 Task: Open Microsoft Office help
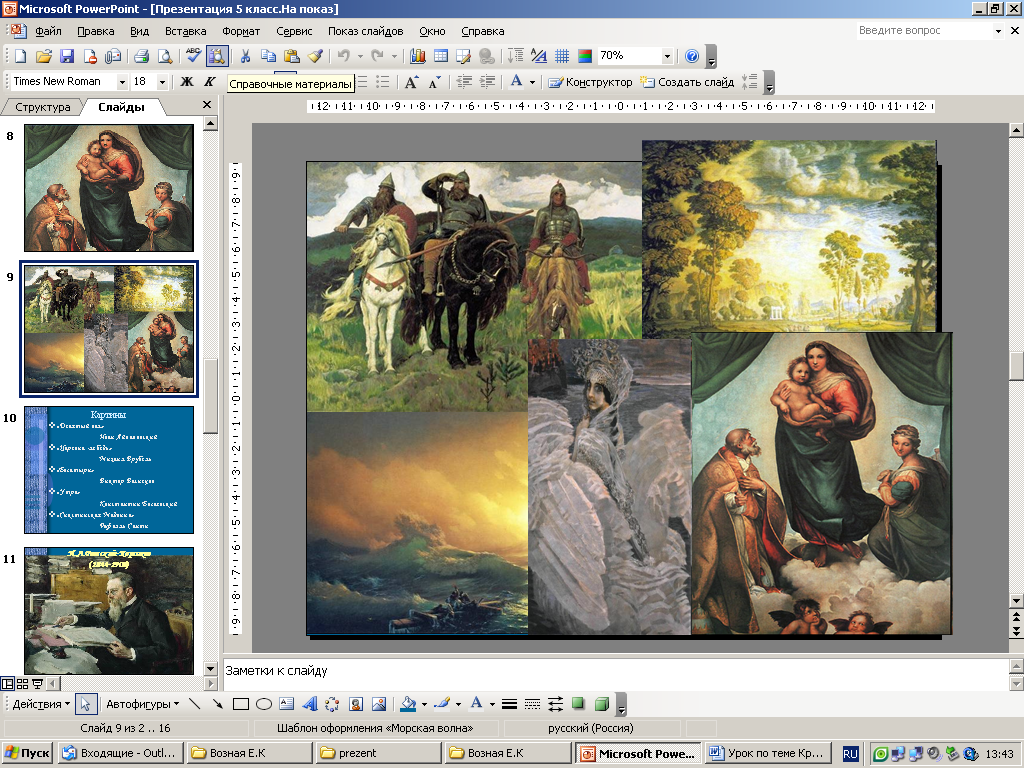pyautogui.click(x=692, y=56)
